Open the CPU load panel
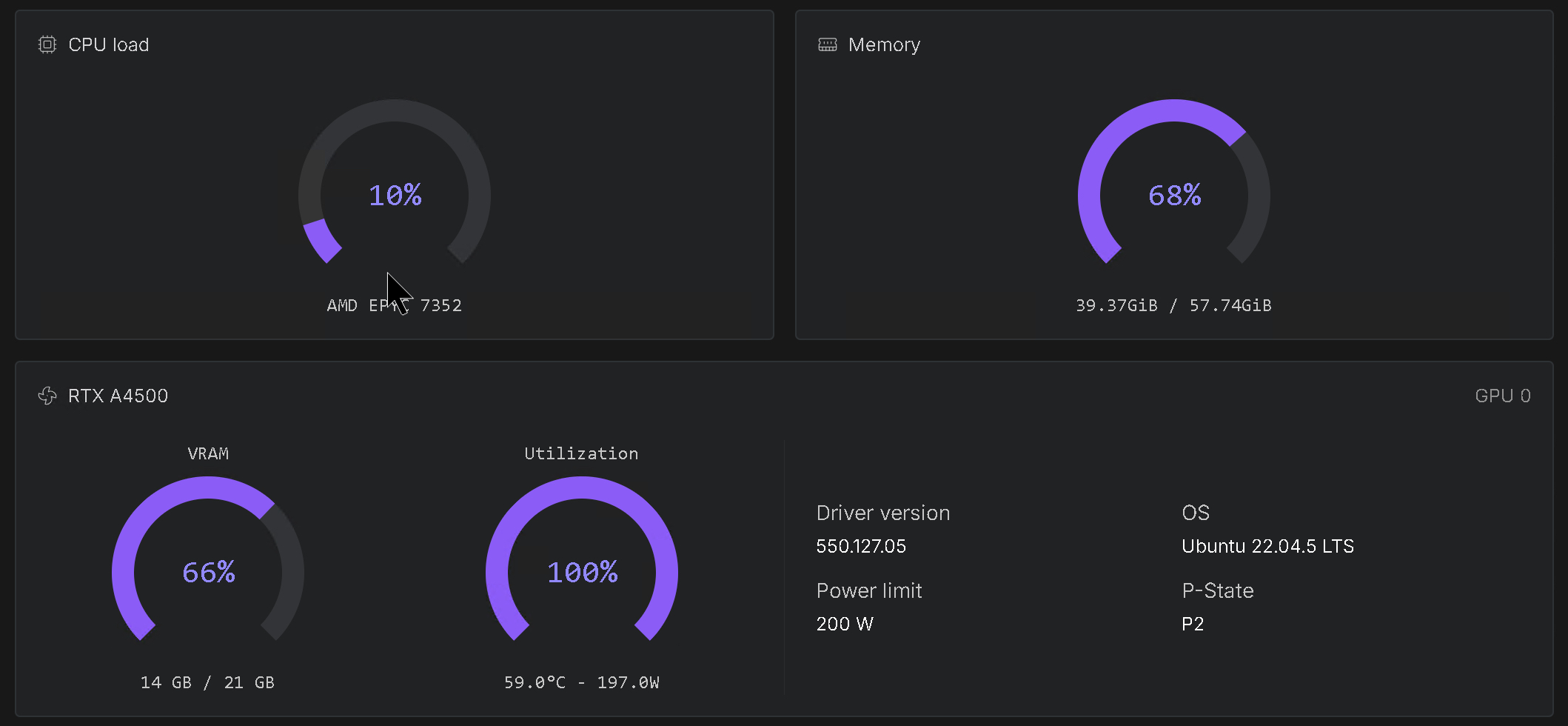Screen dimensions: 1568x726 click(395, 174)
